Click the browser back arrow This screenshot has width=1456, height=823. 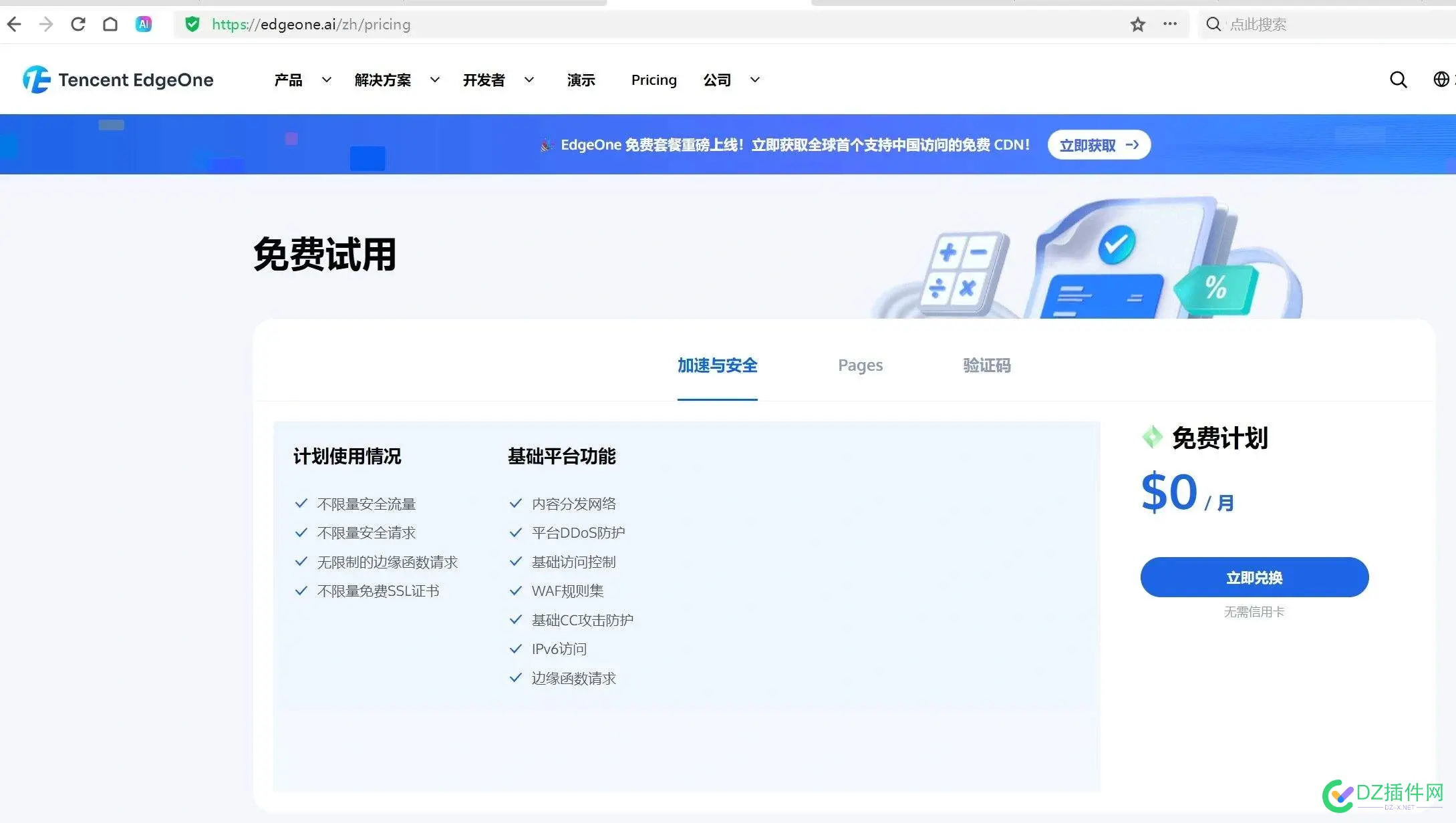click(x=14, y=25)
